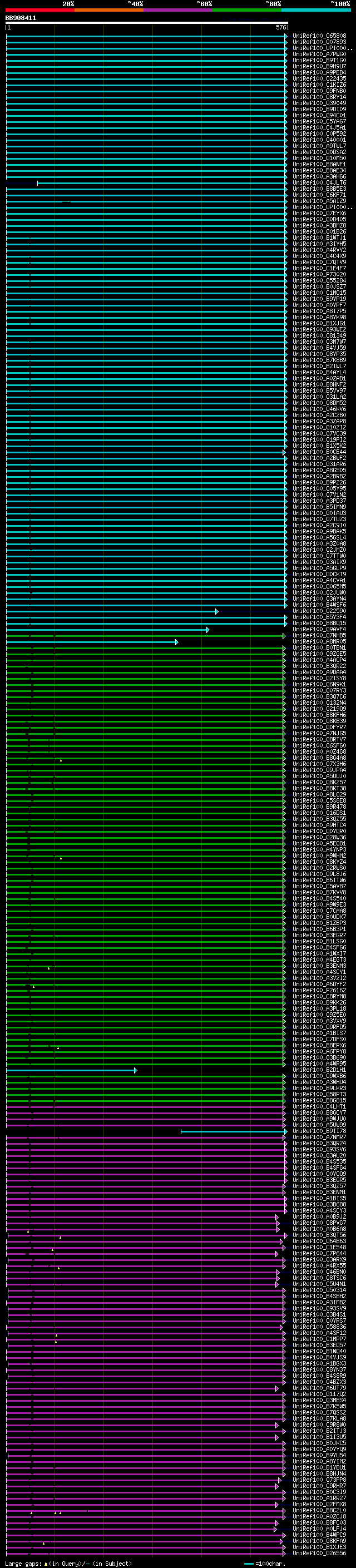The height and width of the screenshot is (1568, 356).
Task: Click the cyan ~100% identity legend segment
Action: coord(316,10)
